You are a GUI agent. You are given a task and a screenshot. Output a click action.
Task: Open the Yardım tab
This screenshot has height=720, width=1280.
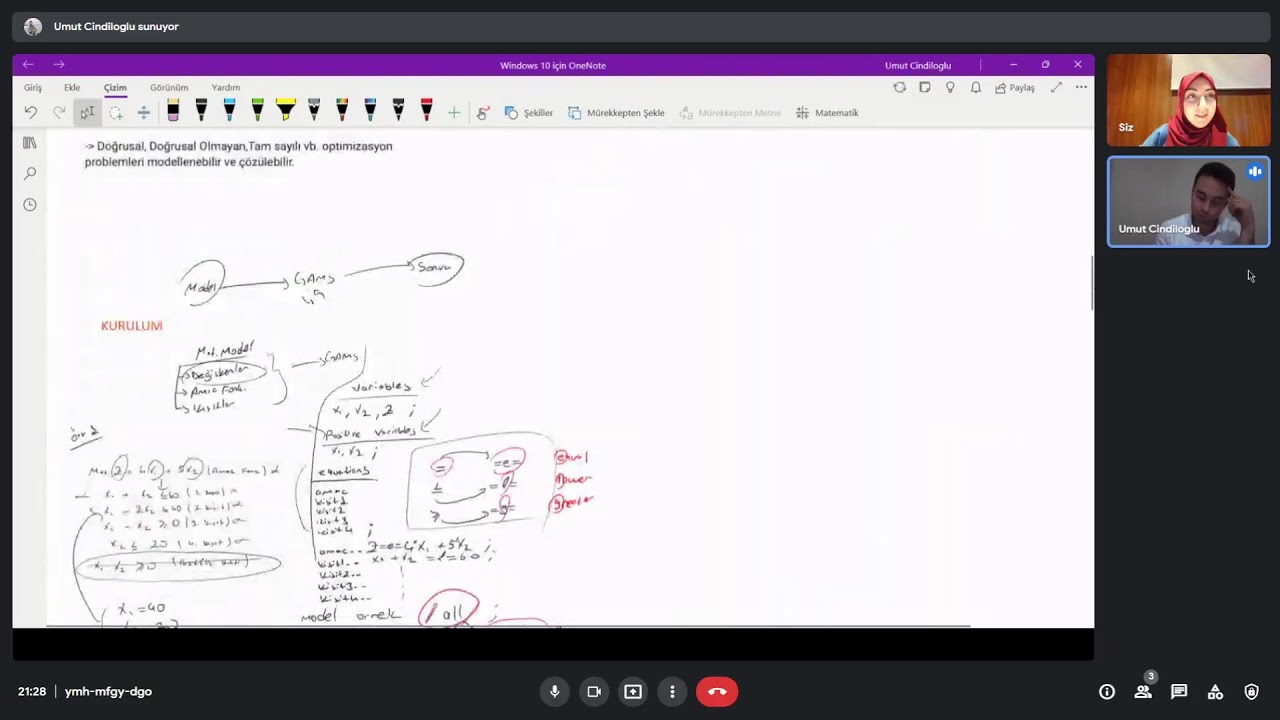pos(226,87)
